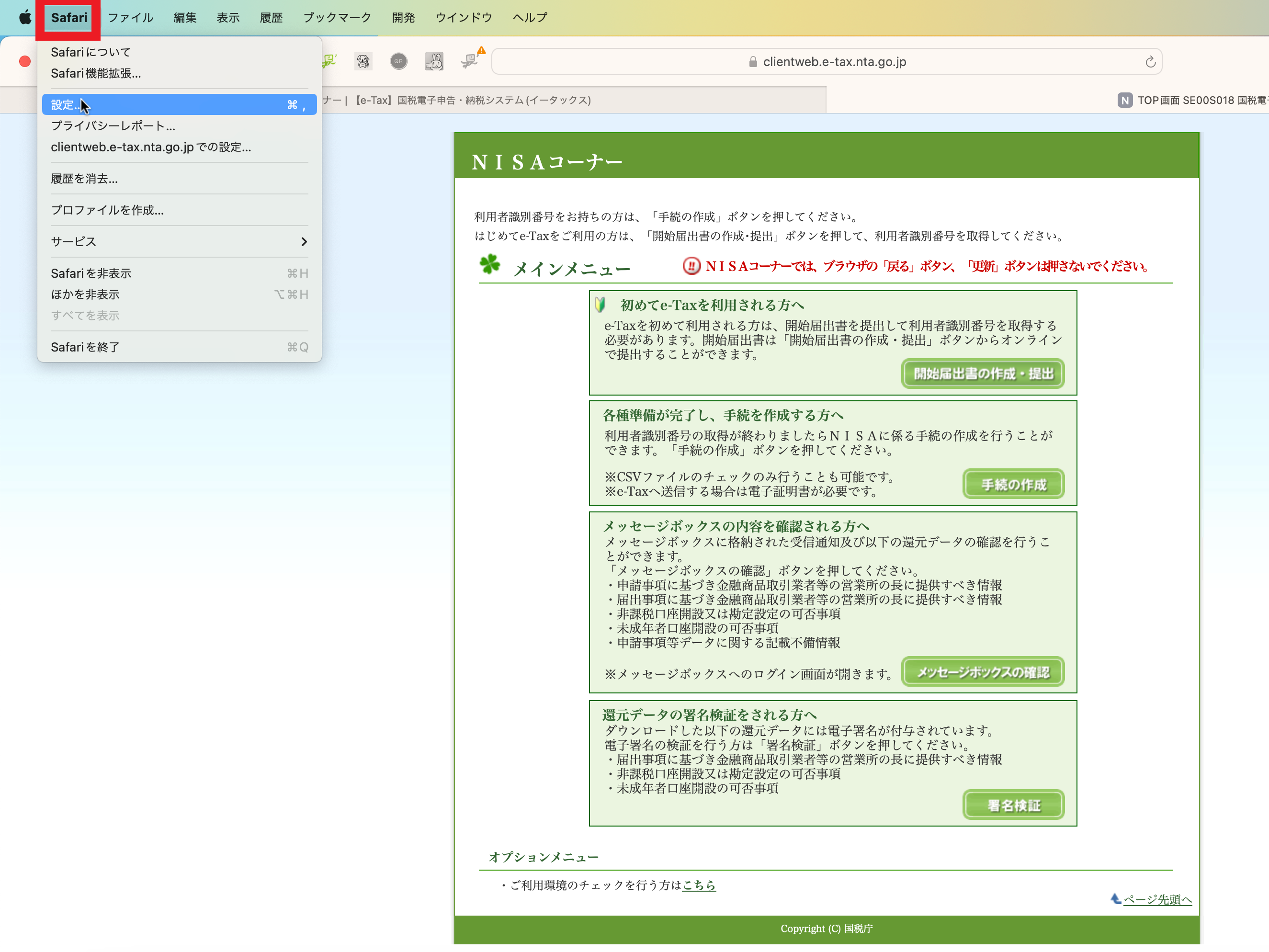Open the Safari menu bar item

coord(69,17)
